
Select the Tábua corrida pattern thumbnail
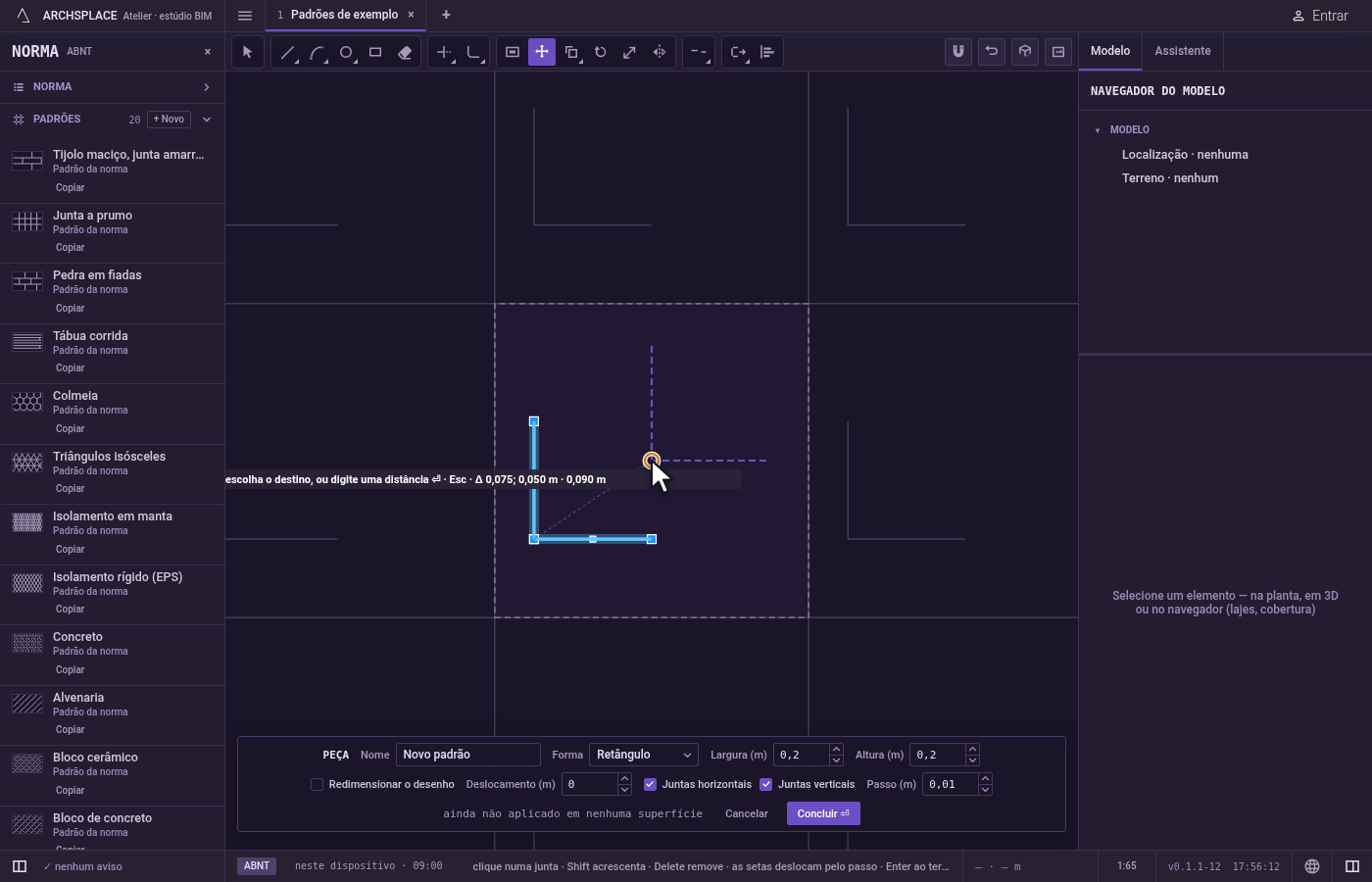coord(27,342)
